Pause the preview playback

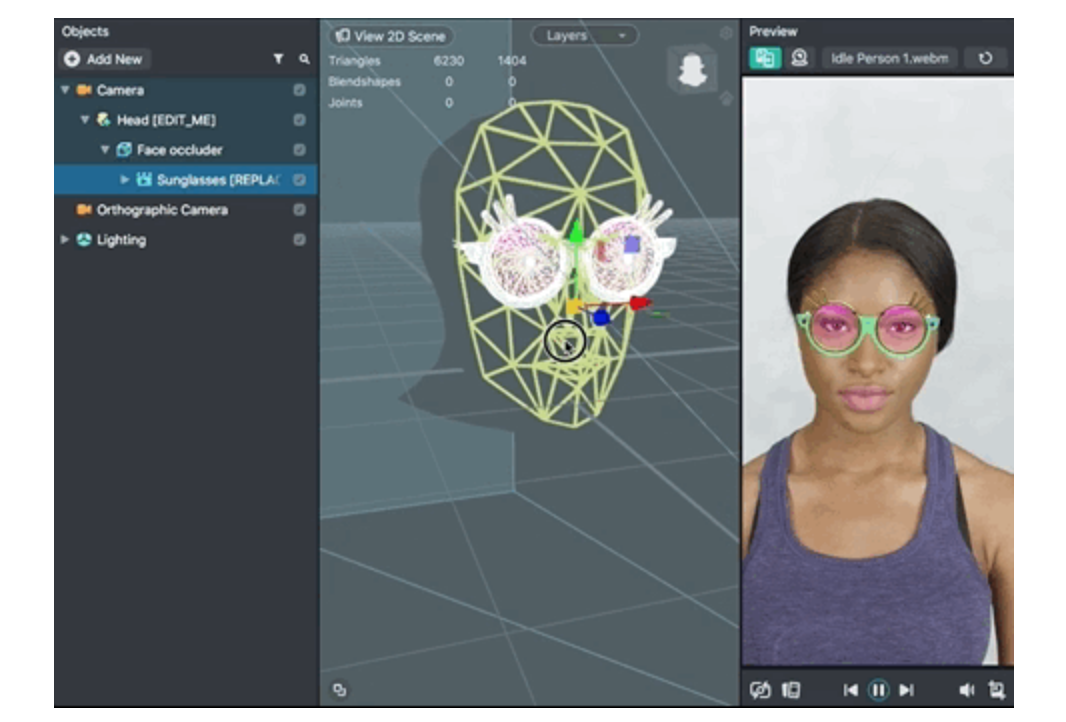pyautogui.click(x=878, y=690)
